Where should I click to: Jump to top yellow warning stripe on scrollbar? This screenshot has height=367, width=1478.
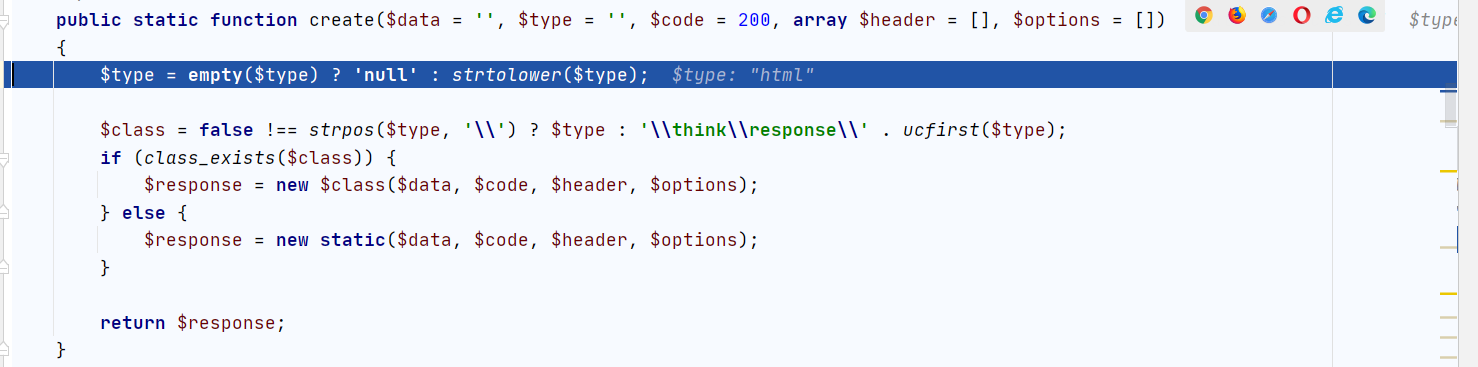[1448, 172]
